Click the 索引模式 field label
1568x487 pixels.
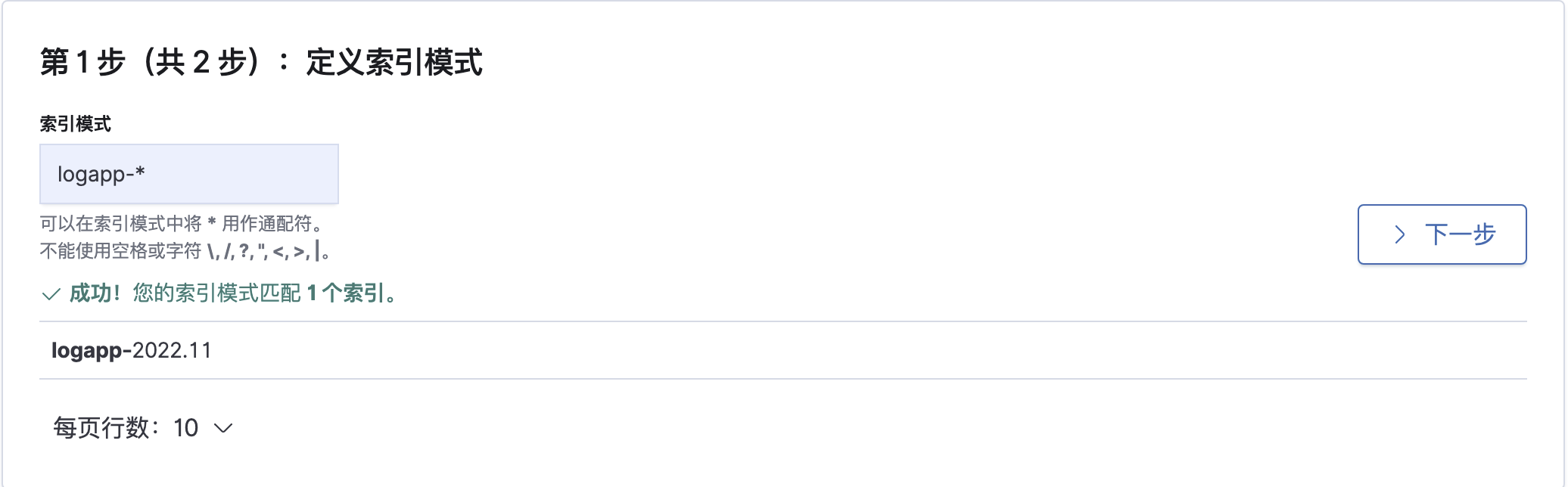tap(75, 124)
